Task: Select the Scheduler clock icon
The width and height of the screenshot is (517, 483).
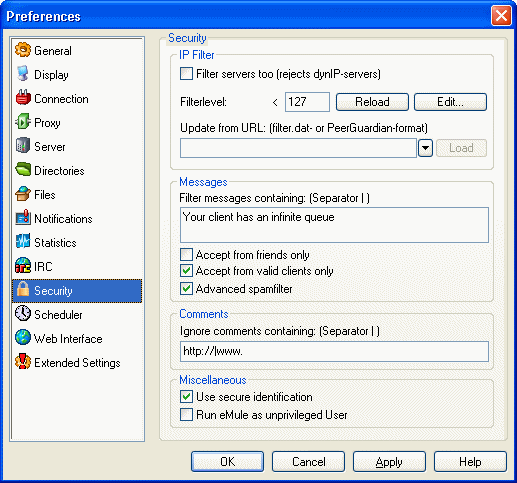Action: click(x=23, y=314)
